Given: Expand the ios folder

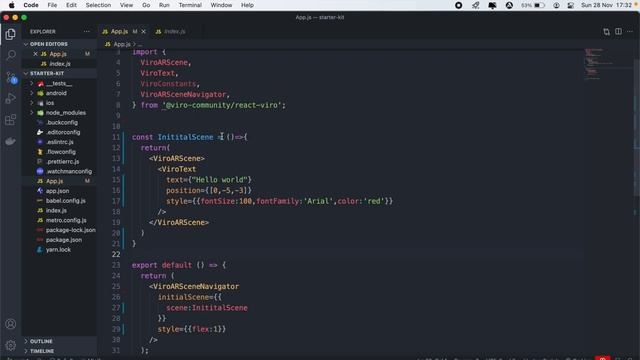Looking at the screenshot, I should (x=32, y=103).
